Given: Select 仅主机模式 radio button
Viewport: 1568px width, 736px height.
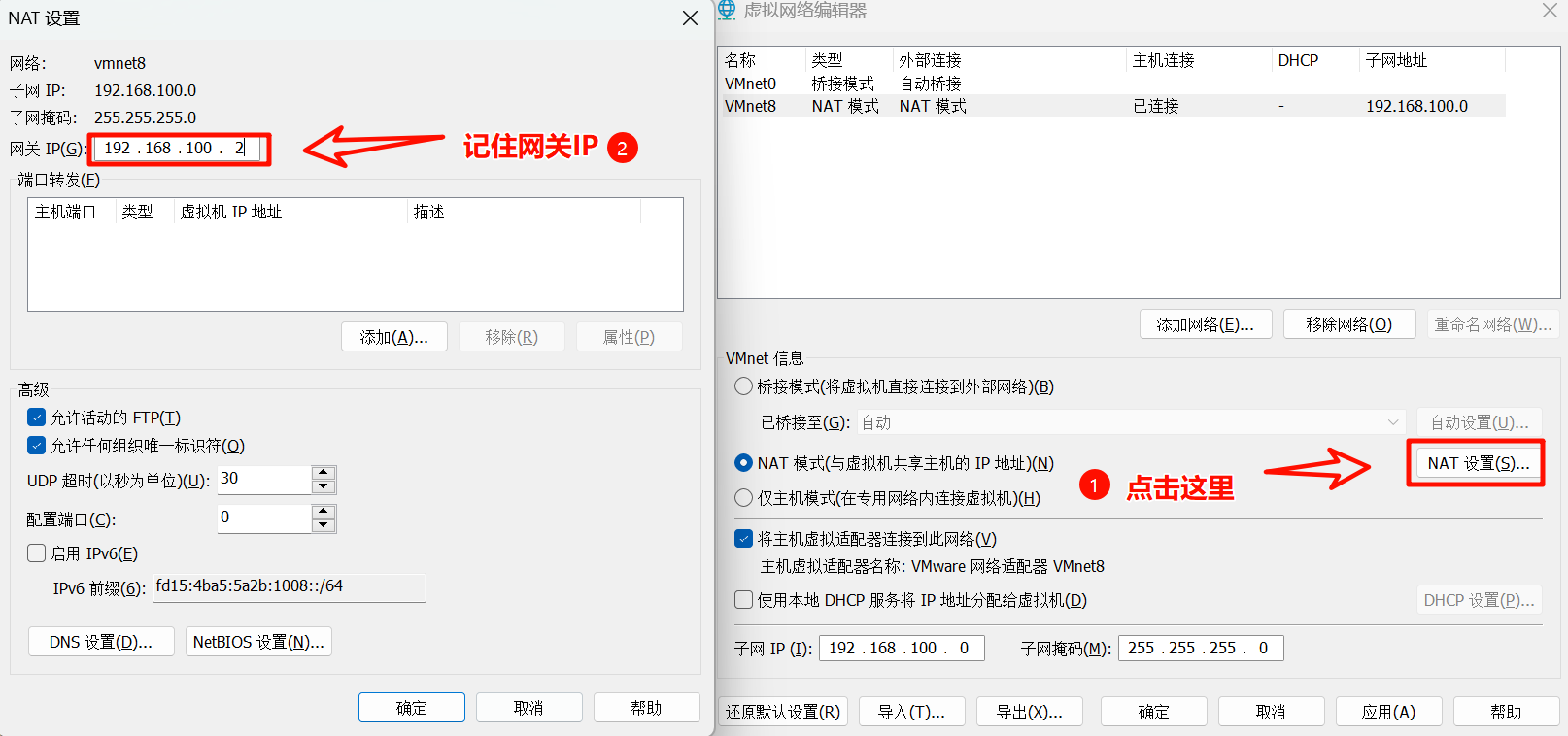Looking at the screenshot, I should coord(744,498).
